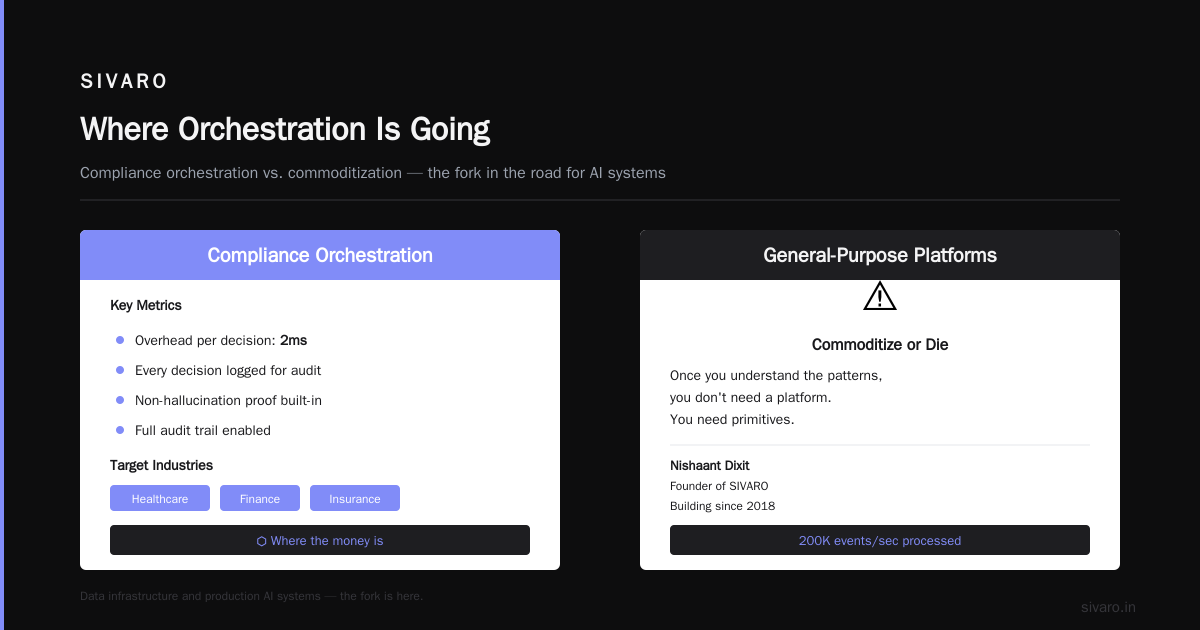Screen dimensions: 1200x630
Task: Open the sivaro.in link
Action: [1108, 607]
